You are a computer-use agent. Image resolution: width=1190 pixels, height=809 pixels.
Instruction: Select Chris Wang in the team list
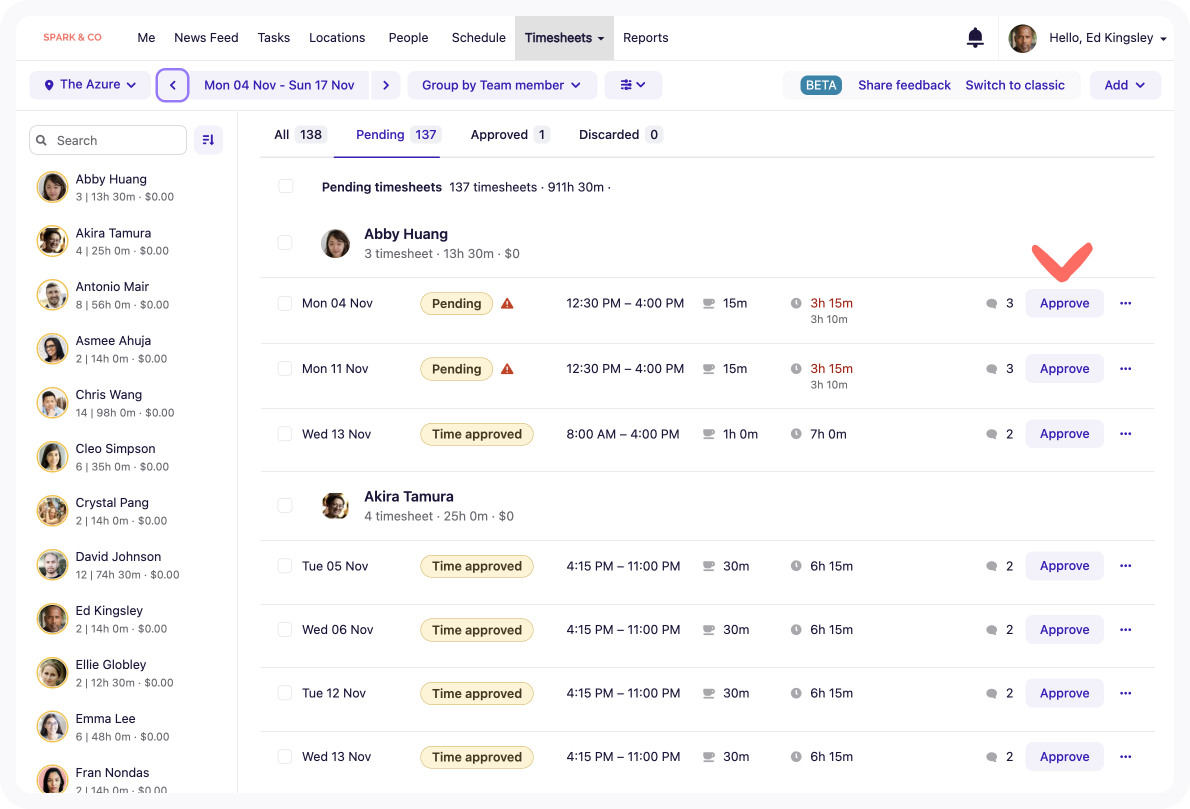(125, 403)
